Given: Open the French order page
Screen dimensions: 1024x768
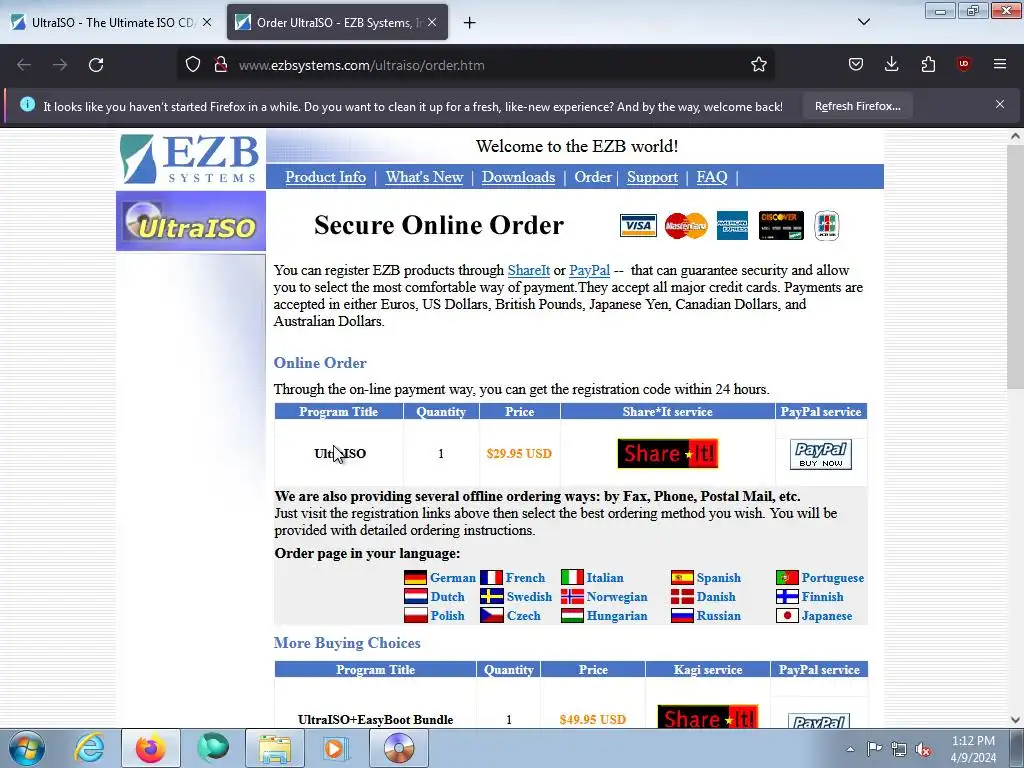Looking at the screenshot, I should click(525, 578).
